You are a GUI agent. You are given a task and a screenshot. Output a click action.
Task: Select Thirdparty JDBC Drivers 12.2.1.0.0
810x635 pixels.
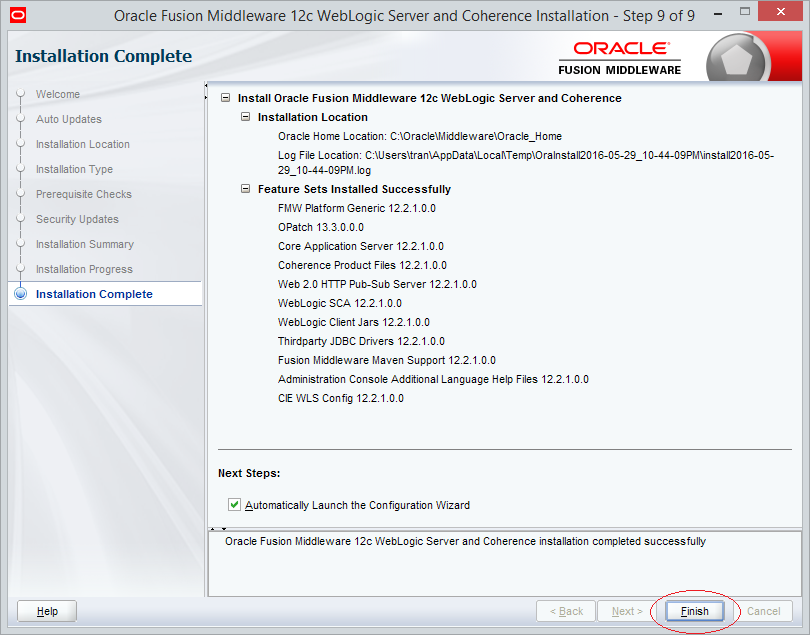tap(361, 341)
